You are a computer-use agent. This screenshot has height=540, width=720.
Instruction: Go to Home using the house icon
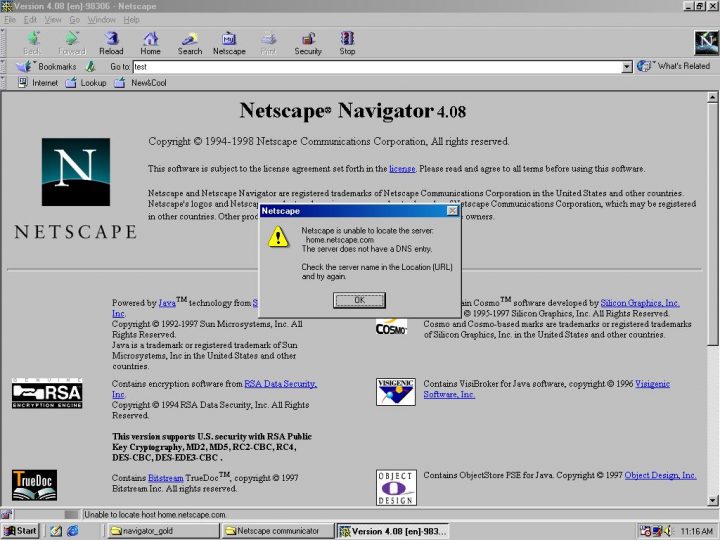(150, 43)
